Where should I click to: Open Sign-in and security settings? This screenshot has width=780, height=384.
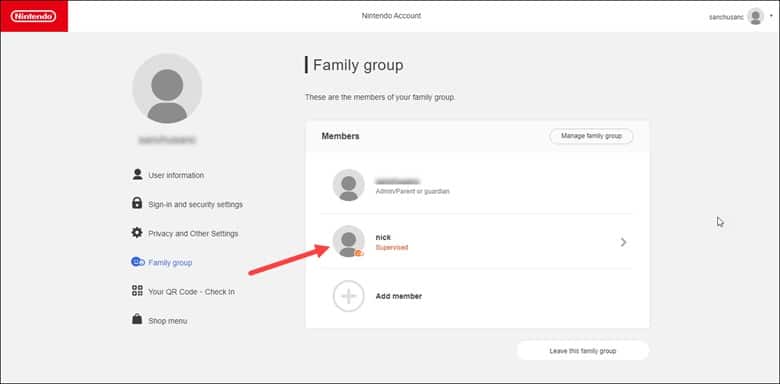pos(195,204)
